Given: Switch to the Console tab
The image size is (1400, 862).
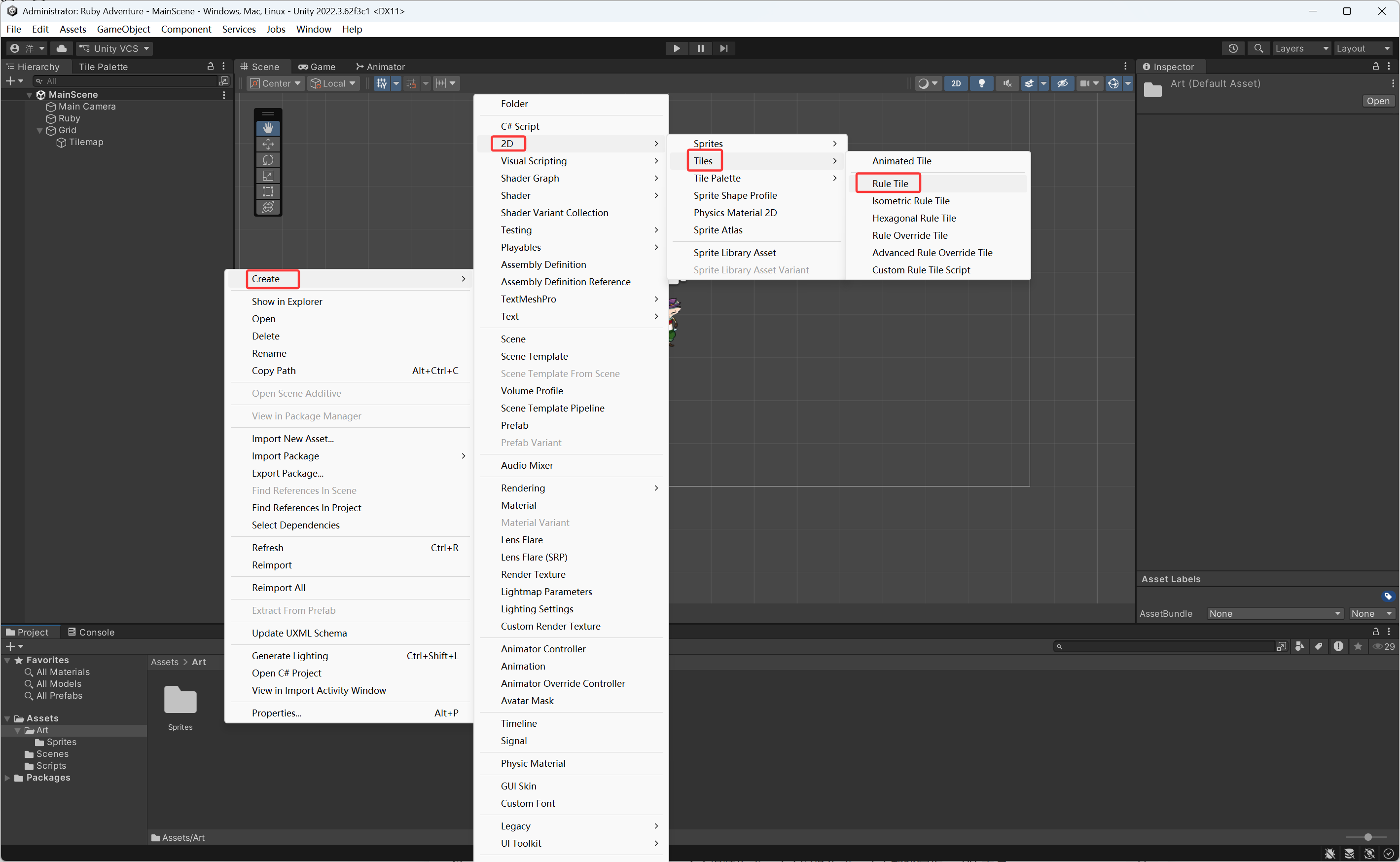Looking at the screenshot, I should pos(91,632).
